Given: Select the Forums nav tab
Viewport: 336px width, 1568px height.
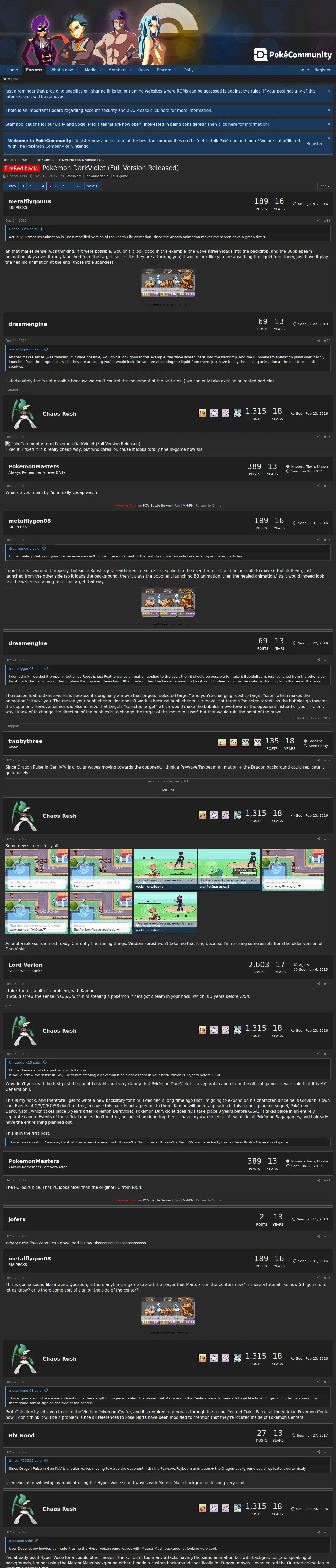Looking at the screenshot, I should pyautogui.click(x=34, y=70).
